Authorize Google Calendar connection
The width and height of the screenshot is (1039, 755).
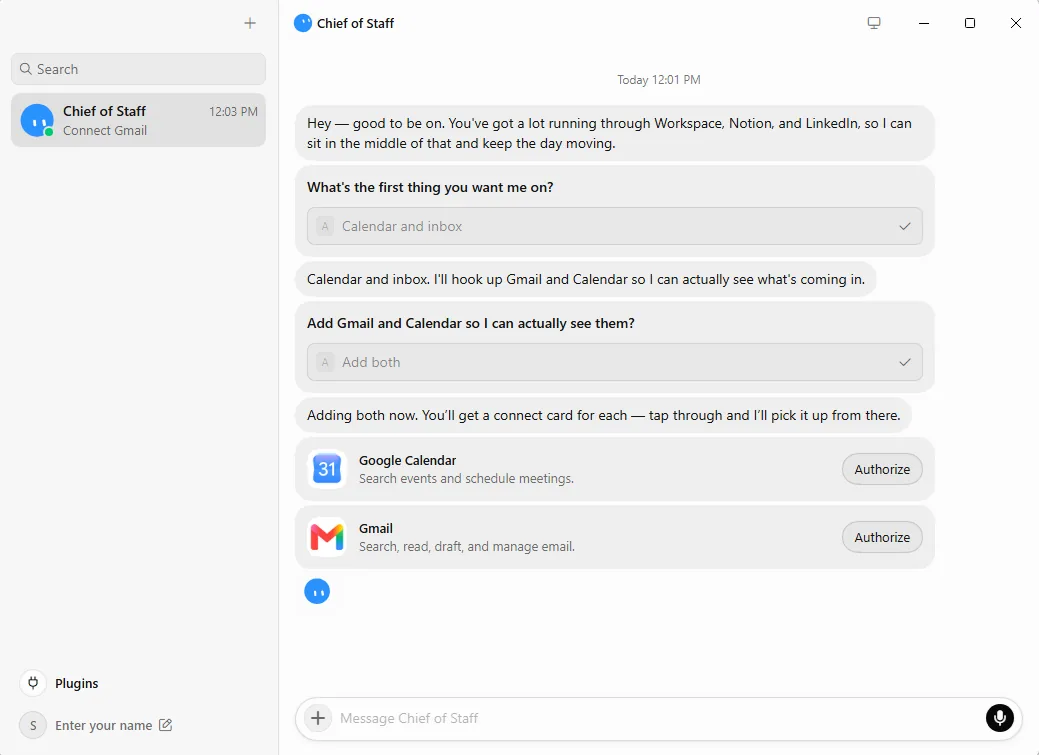[882, 469]
